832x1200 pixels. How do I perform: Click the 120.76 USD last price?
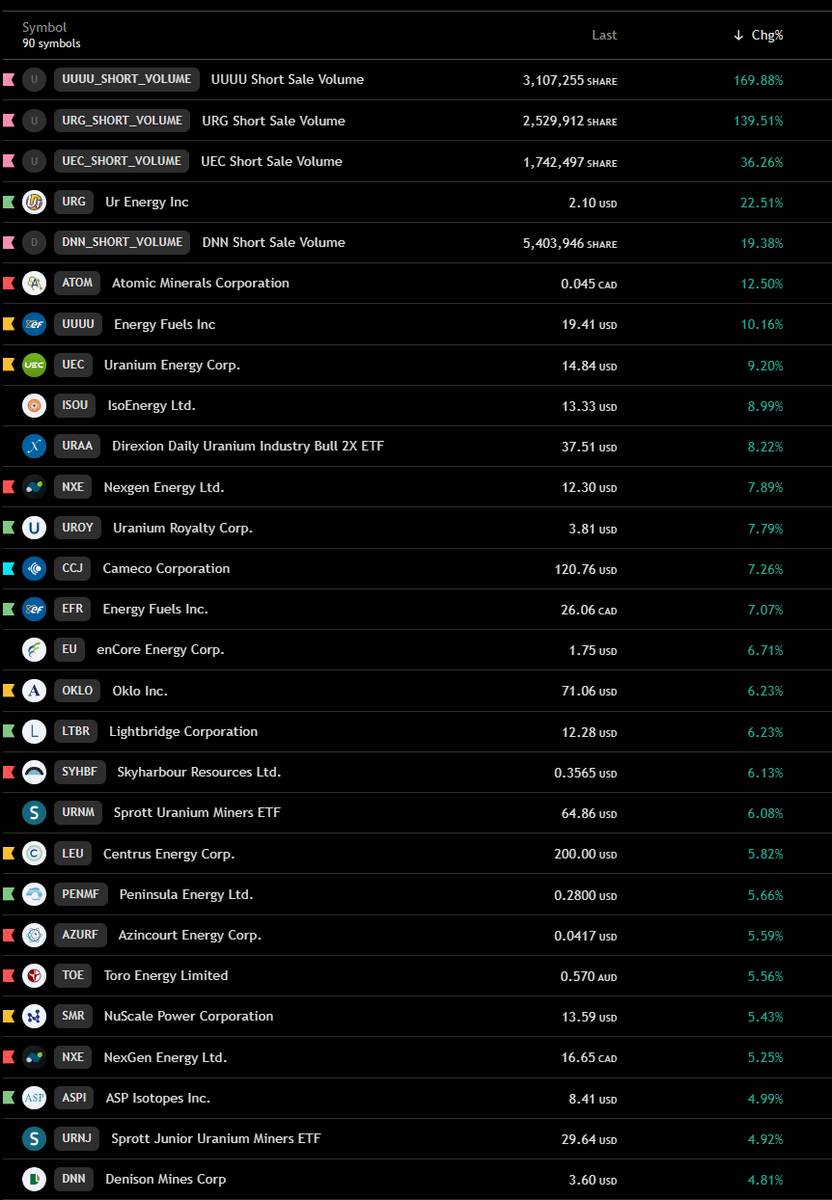(x=586, y=569)
